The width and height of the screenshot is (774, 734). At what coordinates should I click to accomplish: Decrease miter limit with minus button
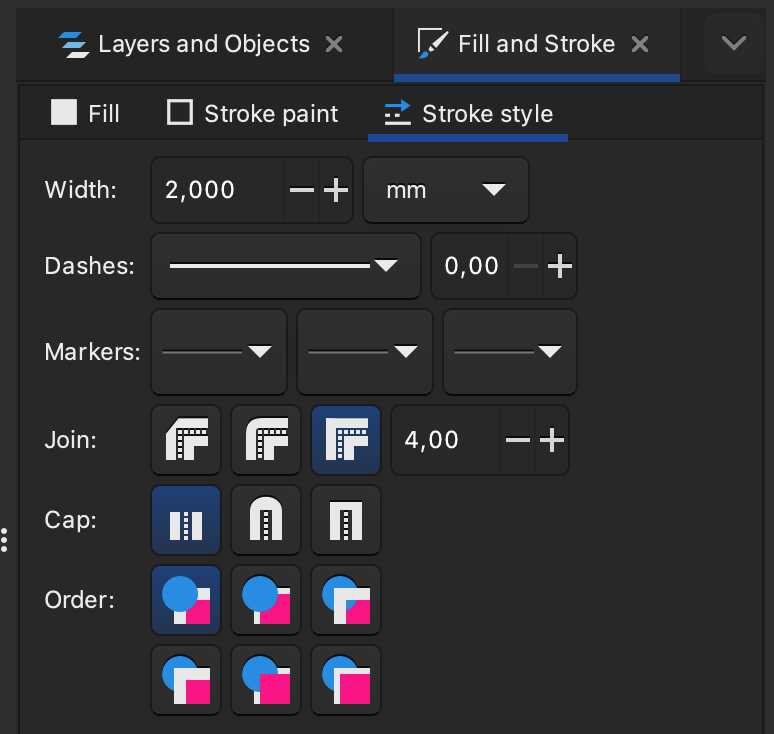pyautogui.click(x=517, y=440)
